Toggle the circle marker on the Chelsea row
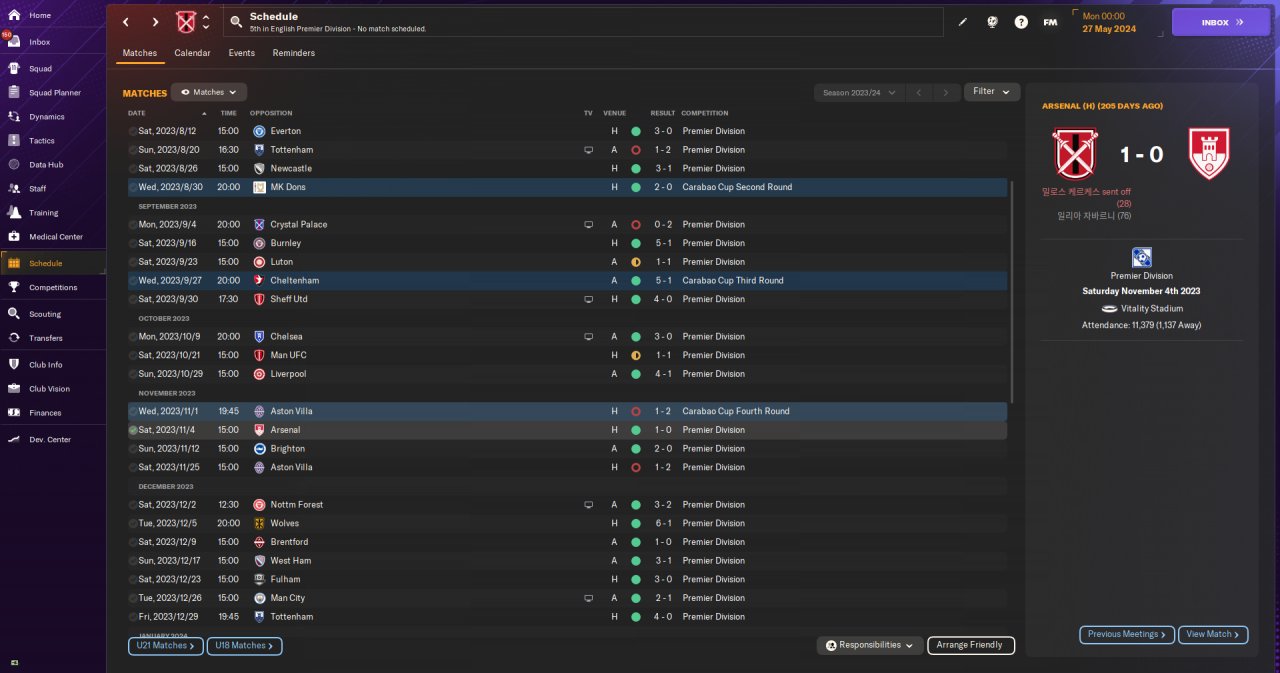 pyautogui.click(x=133, y=337)
